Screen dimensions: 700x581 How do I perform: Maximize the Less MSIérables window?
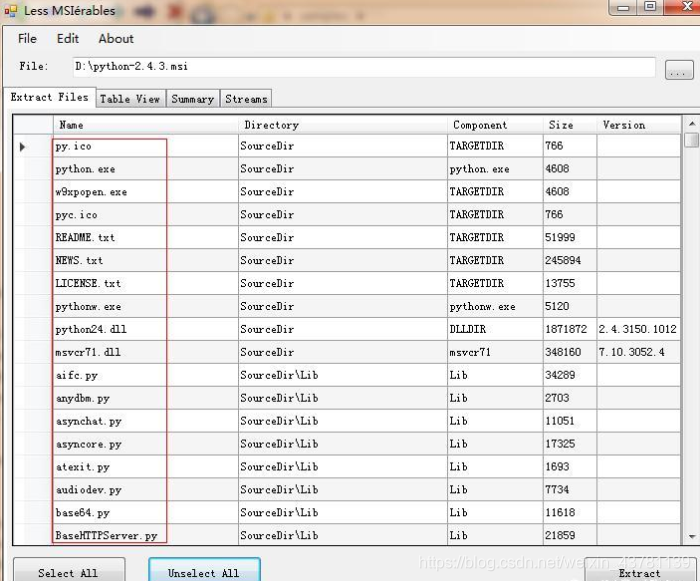[650, 7]
